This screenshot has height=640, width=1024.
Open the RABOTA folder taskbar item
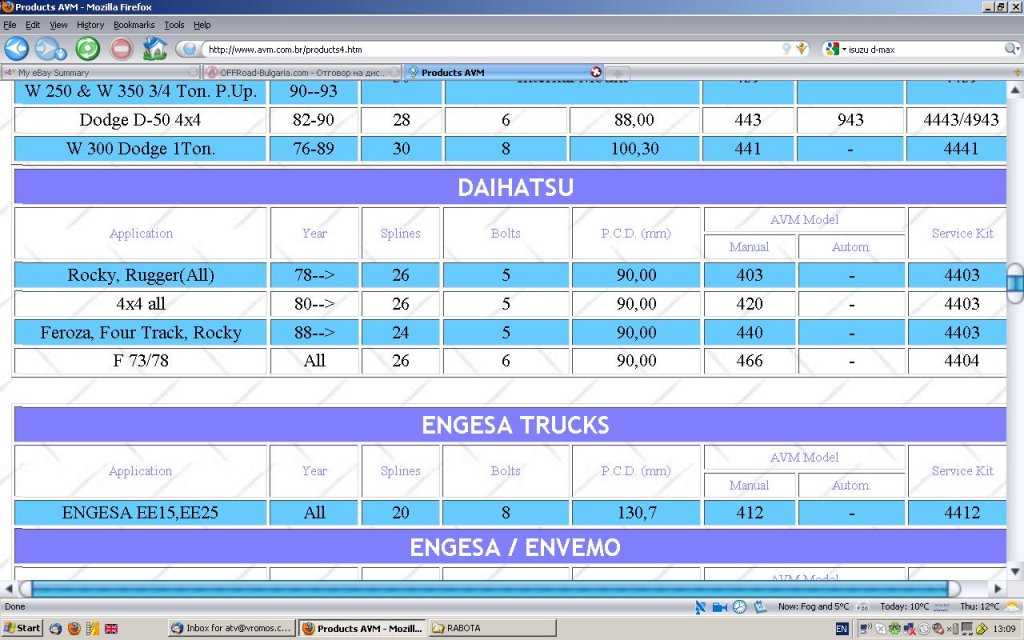(493, 628)
